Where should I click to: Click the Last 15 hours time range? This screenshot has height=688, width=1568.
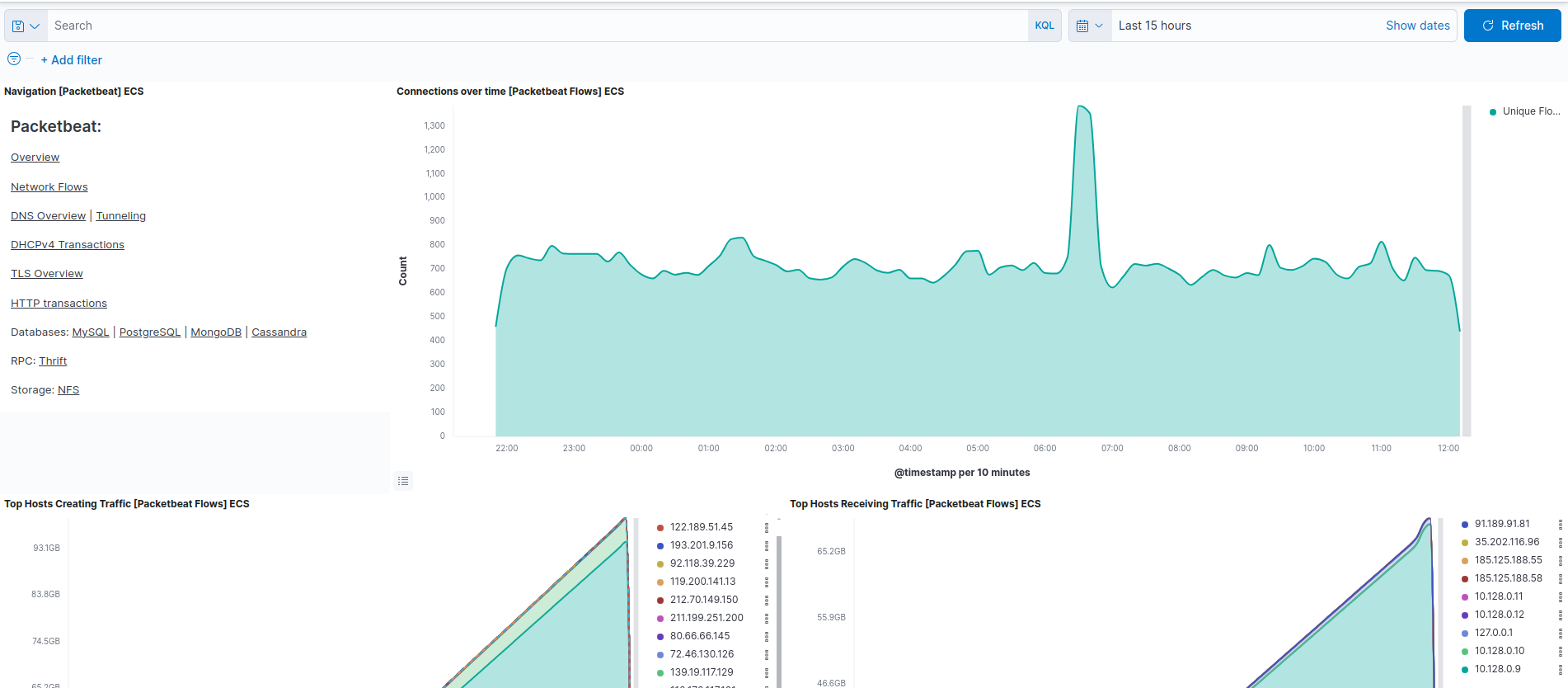[1154, 26]
